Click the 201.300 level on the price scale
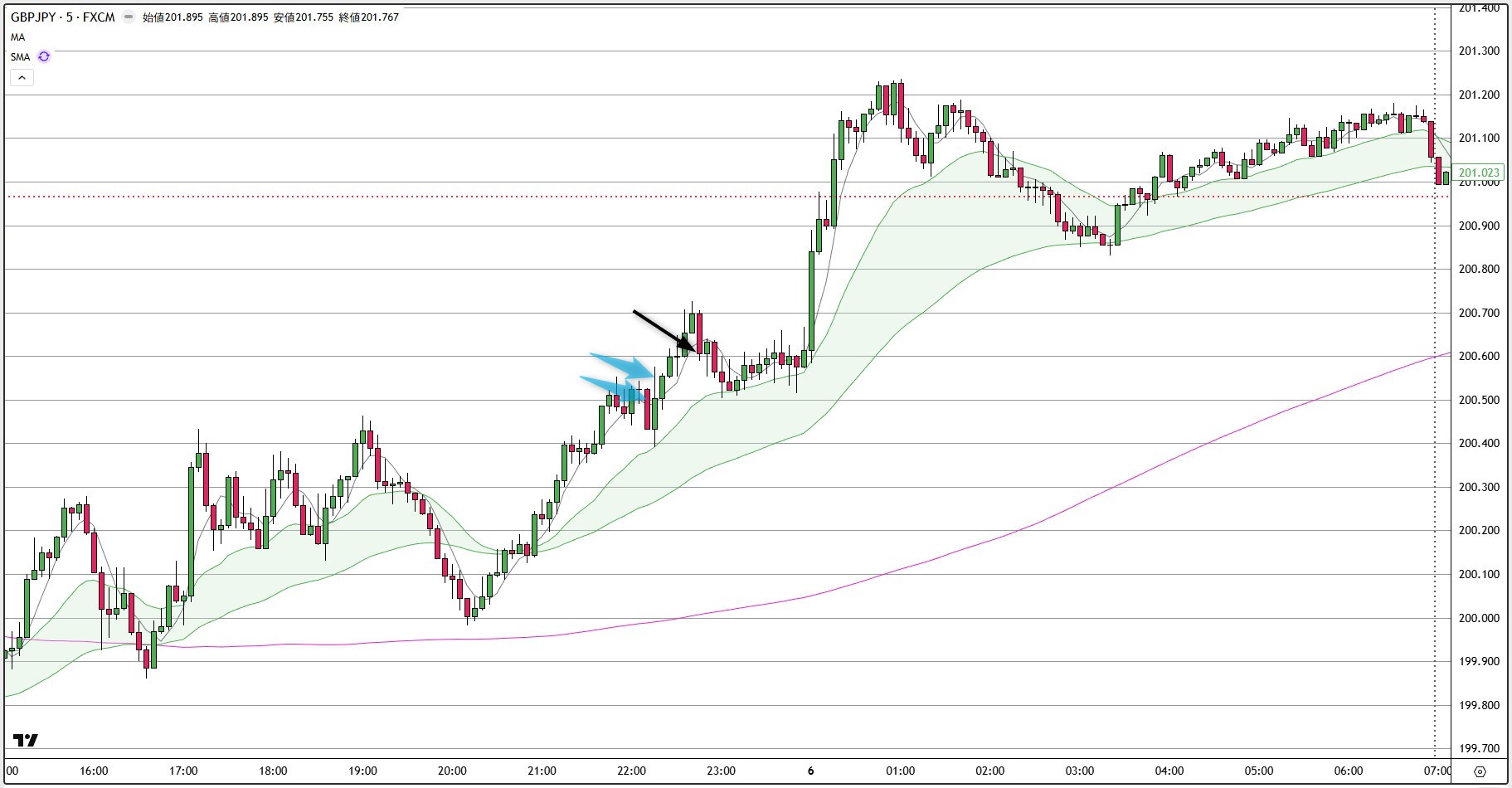The width and height of the screenshot is (1512, 788). pyautogui.click(x=1479, y=51)
